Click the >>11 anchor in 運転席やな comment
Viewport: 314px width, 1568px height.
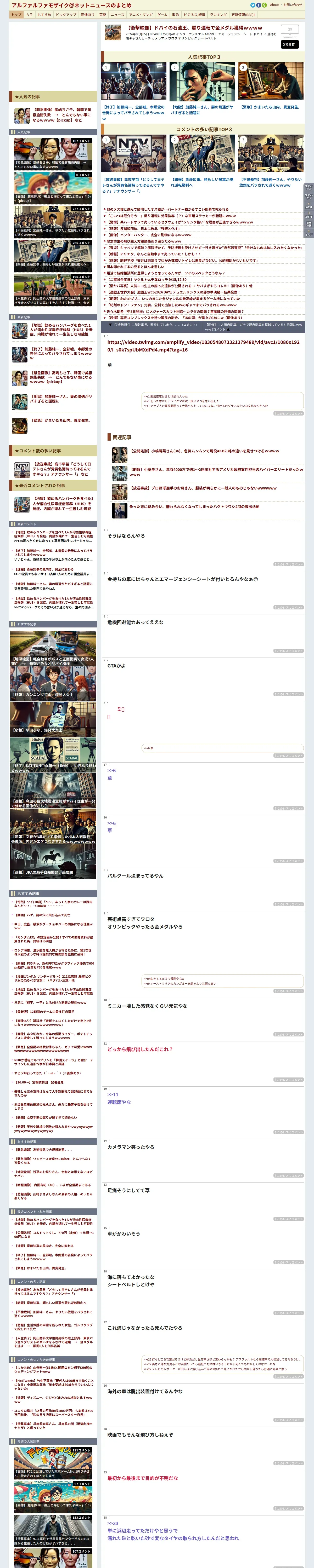click(x=113, y=1094)
